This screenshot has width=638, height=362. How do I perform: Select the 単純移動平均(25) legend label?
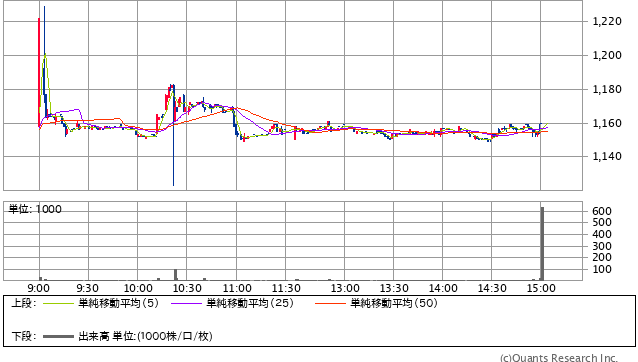(250, 303)
